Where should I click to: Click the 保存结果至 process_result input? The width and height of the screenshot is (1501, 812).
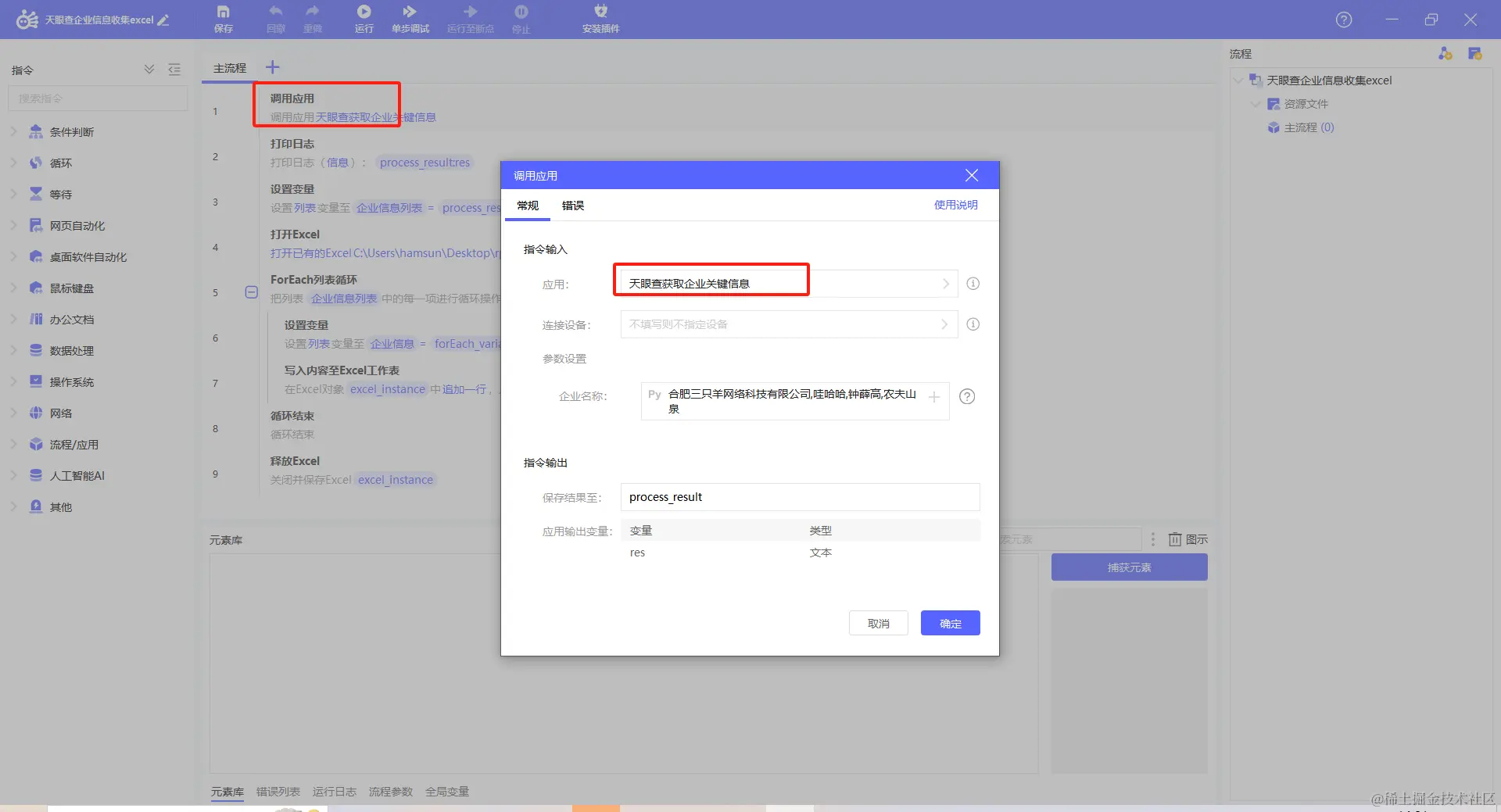tap(801, 497)
